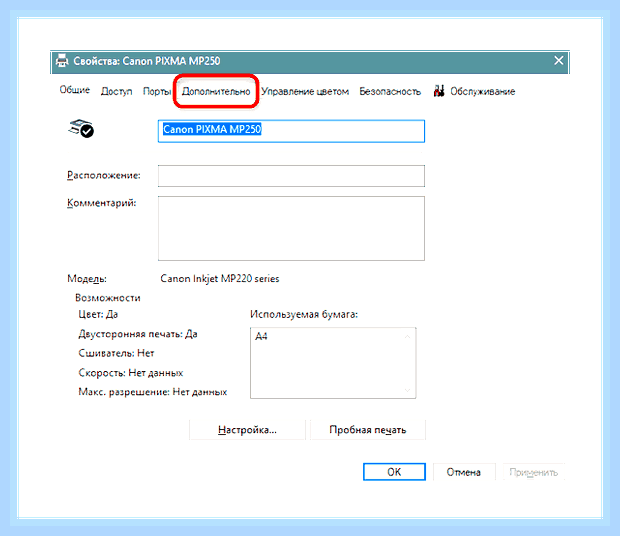Click the Комментарий label
Image resolution: width=620 pixels, height=536 pixels.
click(x=102, y=203)
